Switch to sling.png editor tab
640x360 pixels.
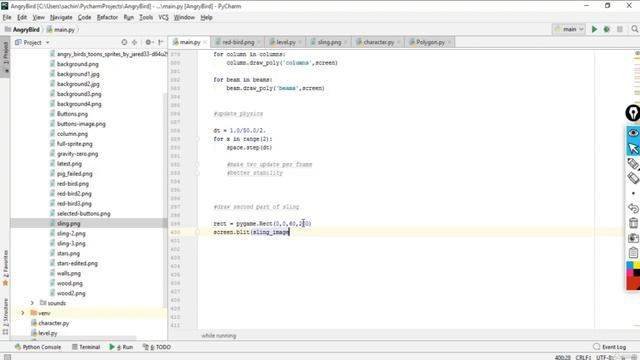pyautogui.click(x=329, y=42)
